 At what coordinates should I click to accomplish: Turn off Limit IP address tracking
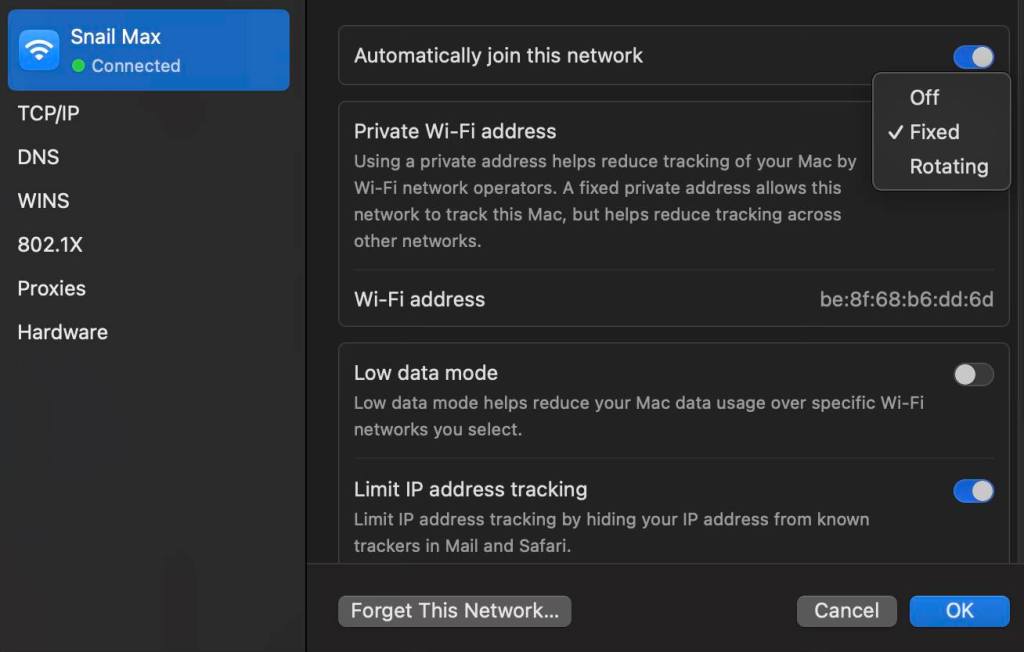[973, 490]
